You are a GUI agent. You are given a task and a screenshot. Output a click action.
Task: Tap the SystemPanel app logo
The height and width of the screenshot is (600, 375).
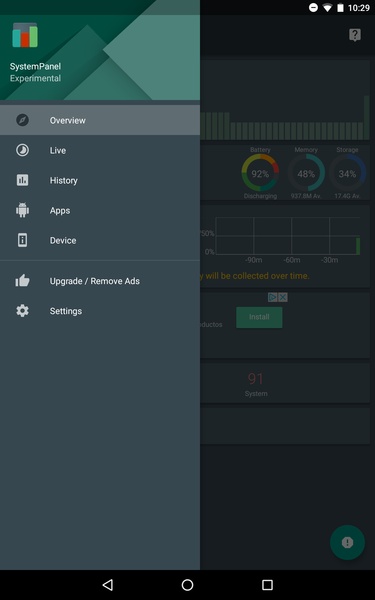click(25, 35)
